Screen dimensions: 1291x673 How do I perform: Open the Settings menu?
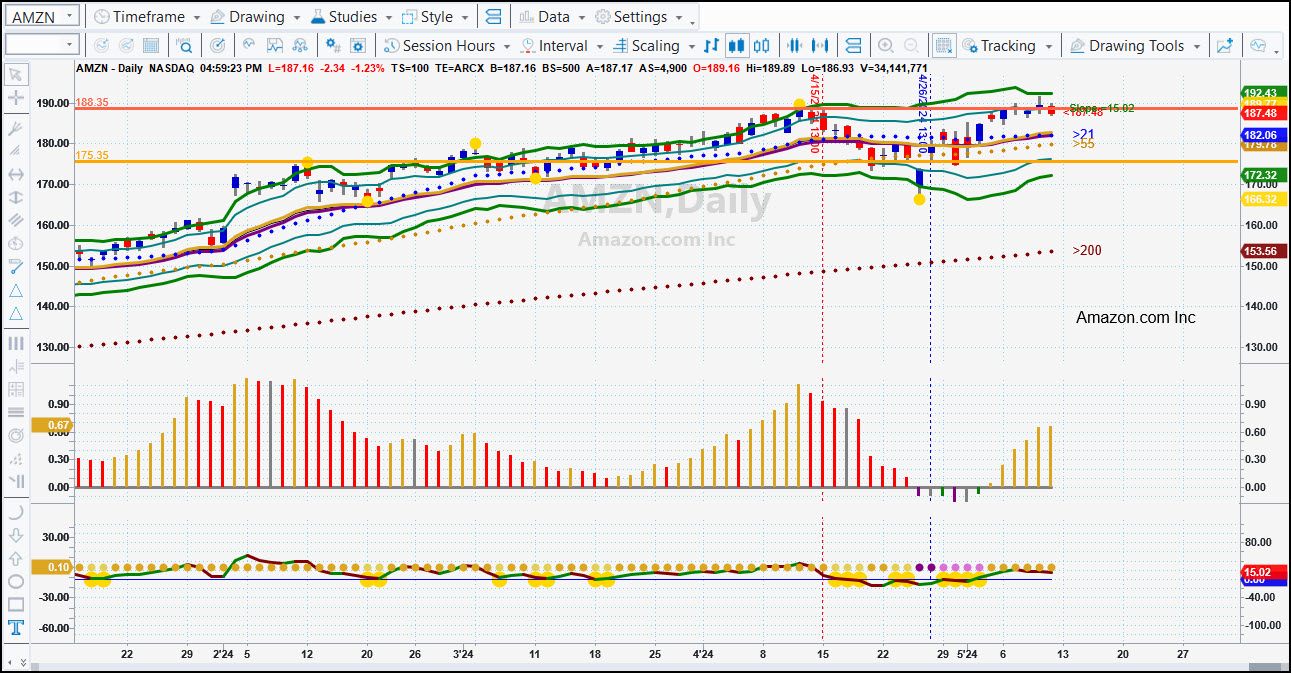point(631,17)
